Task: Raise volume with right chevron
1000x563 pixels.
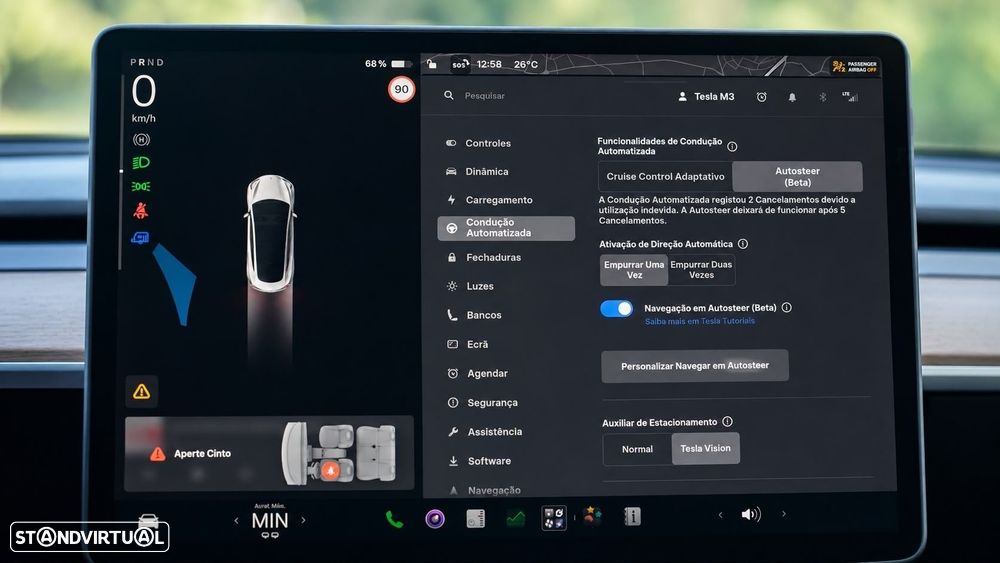Action: point(784,514)
